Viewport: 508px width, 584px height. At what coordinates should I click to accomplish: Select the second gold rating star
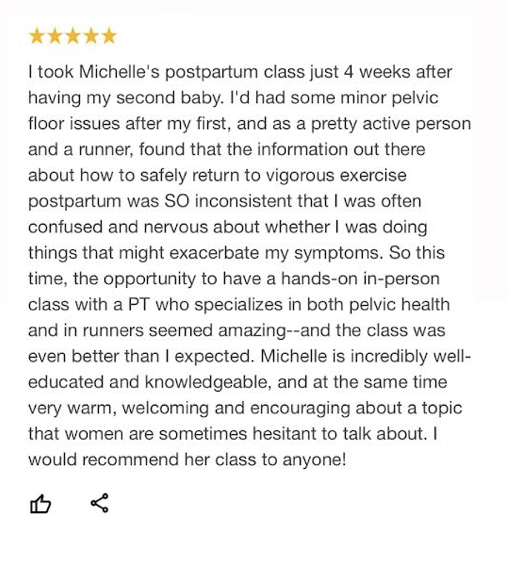pyautogui.click(x=55, y=36)
